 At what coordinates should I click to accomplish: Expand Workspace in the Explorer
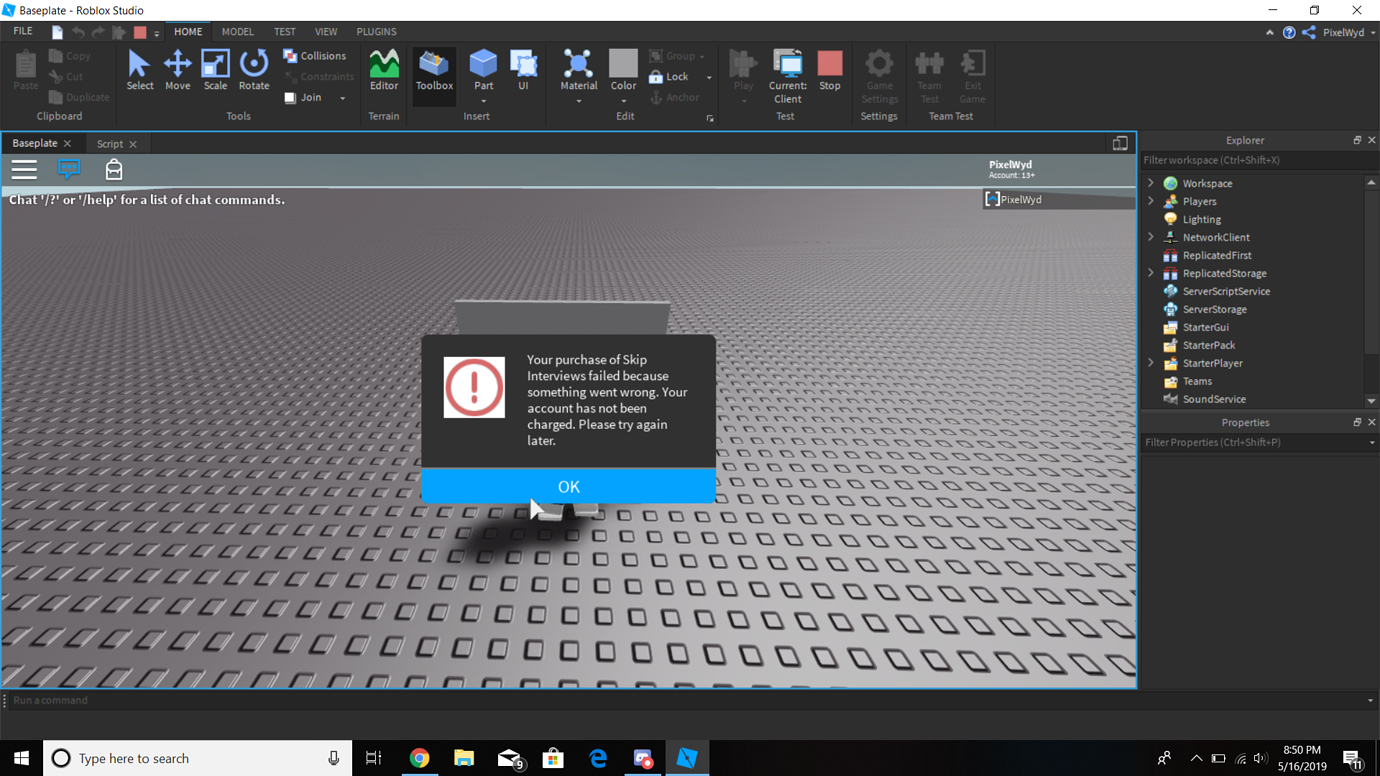tap(1150, 183)
